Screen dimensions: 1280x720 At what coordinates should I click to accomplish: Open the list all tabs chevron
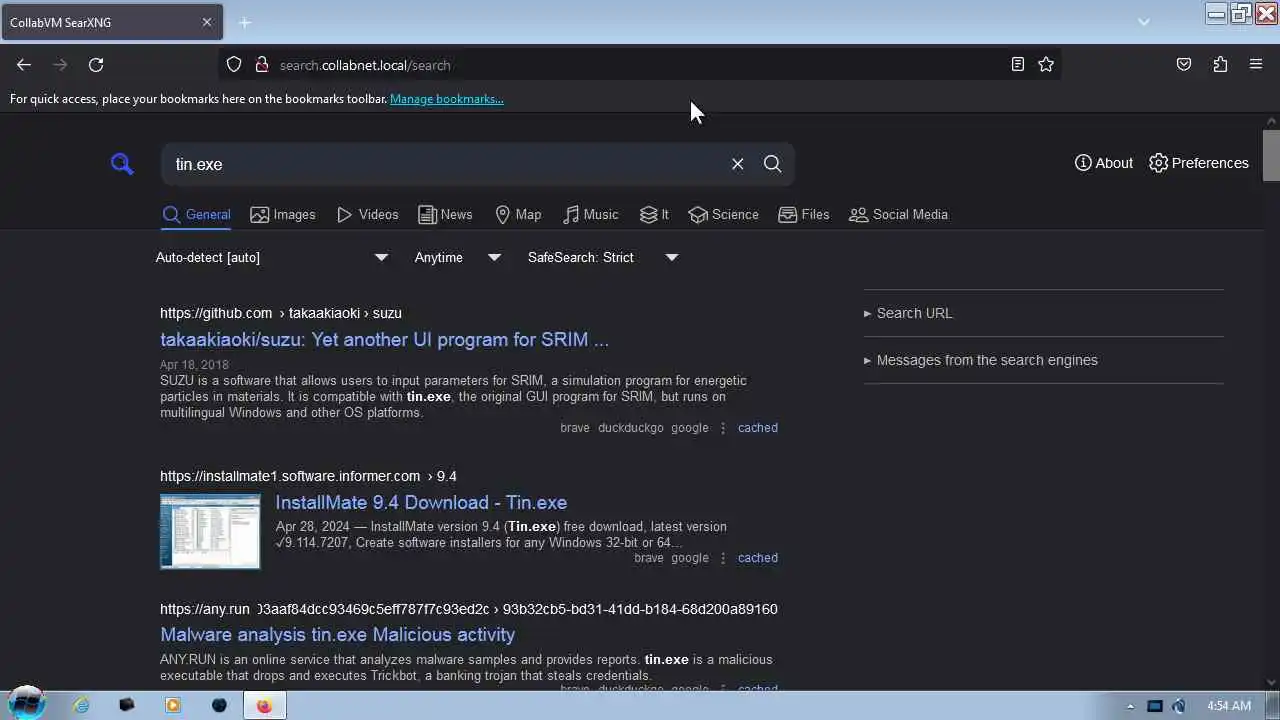pos(1144,22)
